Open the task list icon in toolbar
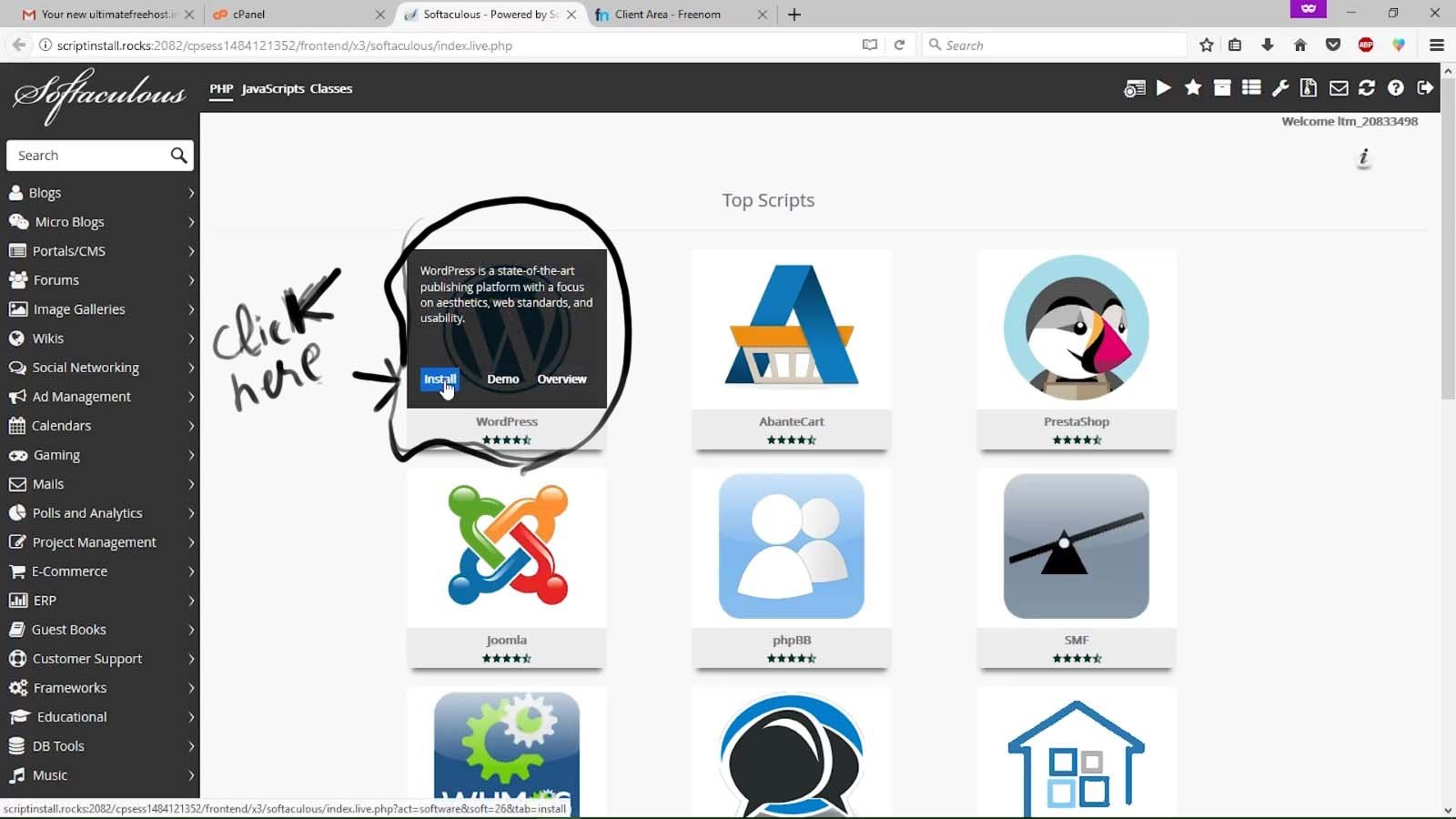Viewport: 1456px width, 819px height. pyautogui.click(x=1251, y=87)
